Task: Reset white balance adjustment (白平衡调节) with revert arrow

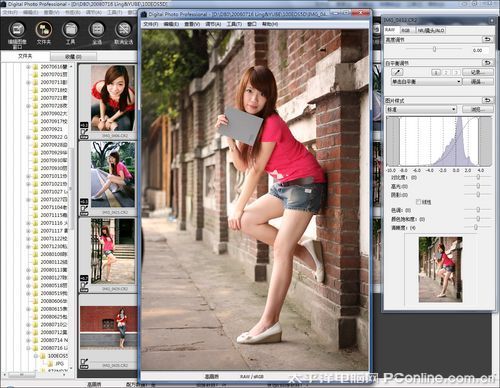Action: (488, 63)
